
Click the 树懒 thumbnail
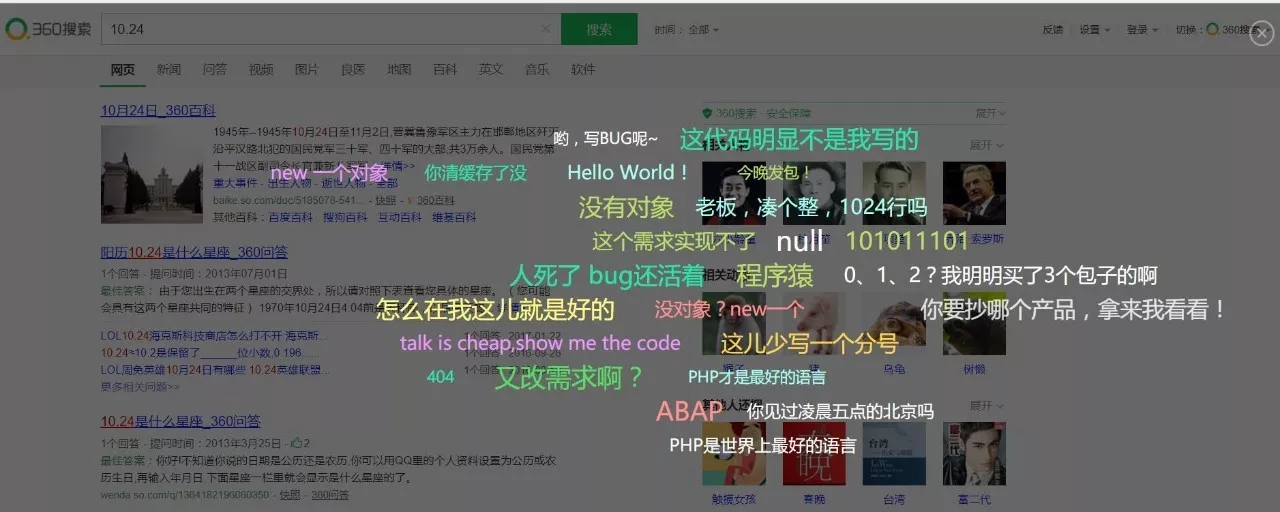click(974, 323)
